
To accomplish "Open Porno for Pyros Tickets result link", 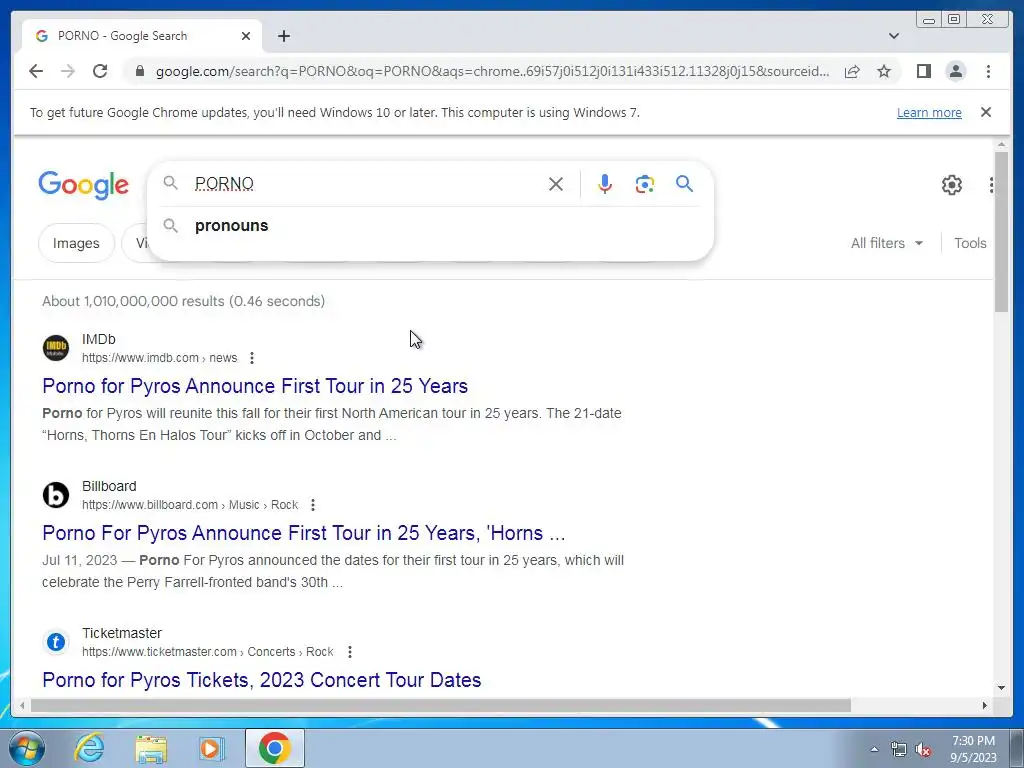I will 262,680.
